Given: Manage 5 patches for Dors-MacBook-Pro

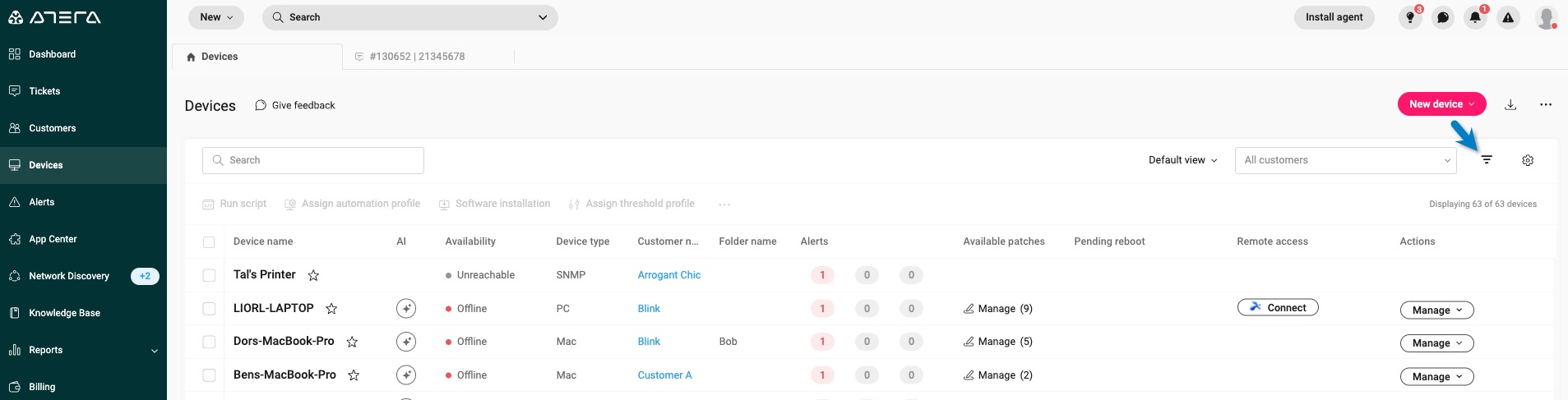Looking at the screenshot, I should click(x=997, y=342).
